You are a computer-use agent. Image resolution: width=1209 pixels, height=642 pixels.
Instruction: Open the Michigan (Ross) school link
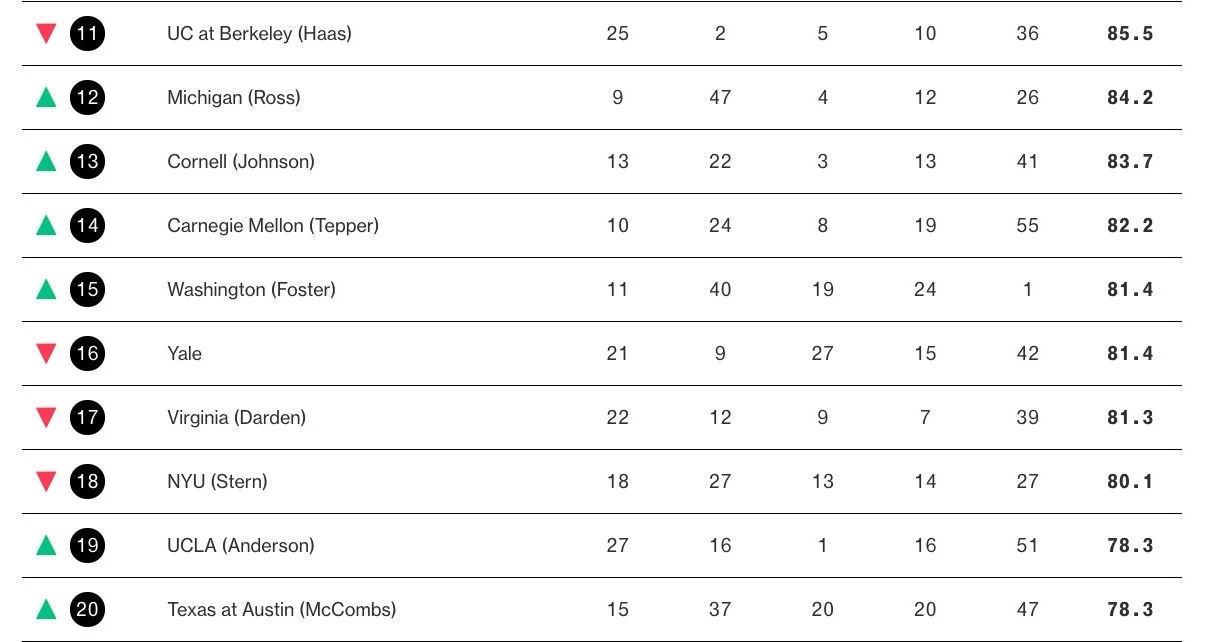coord(233,97)
